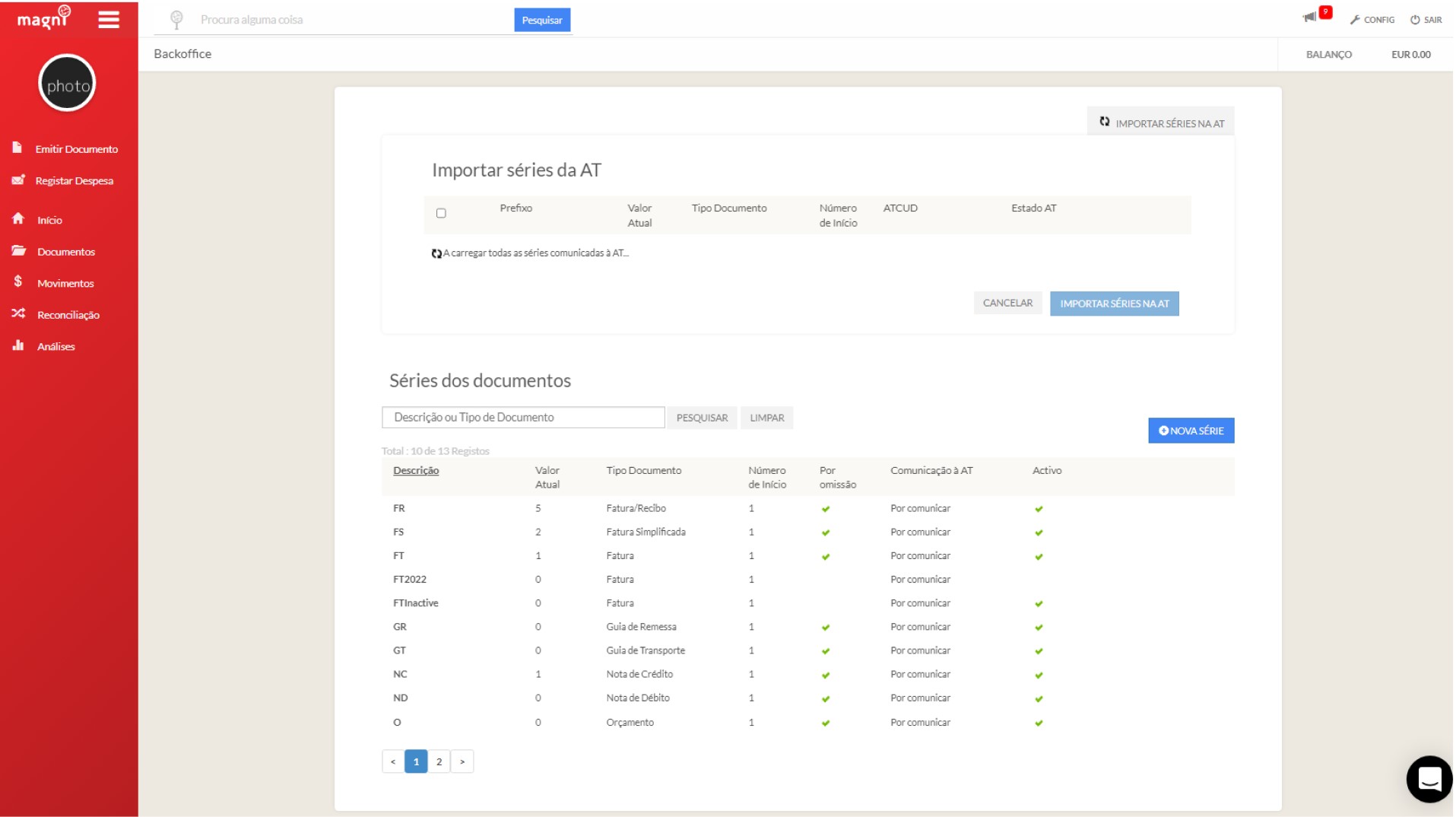The width and height of the screenshot is (1456, 817).
Task: Click the top IMPORTAR SÉRIES NA AT tab button
Action: coord(1161,122)
